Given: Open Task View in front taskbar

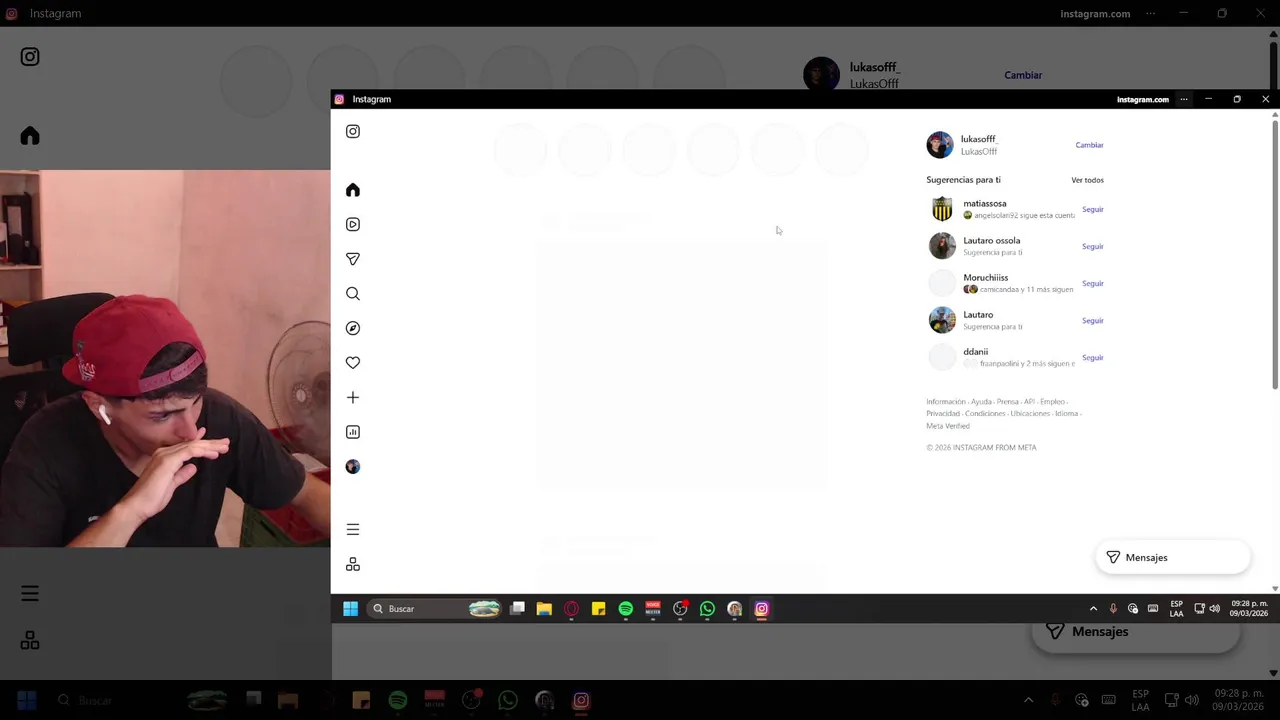Looking at the screenshot, I should pos(517,608).
